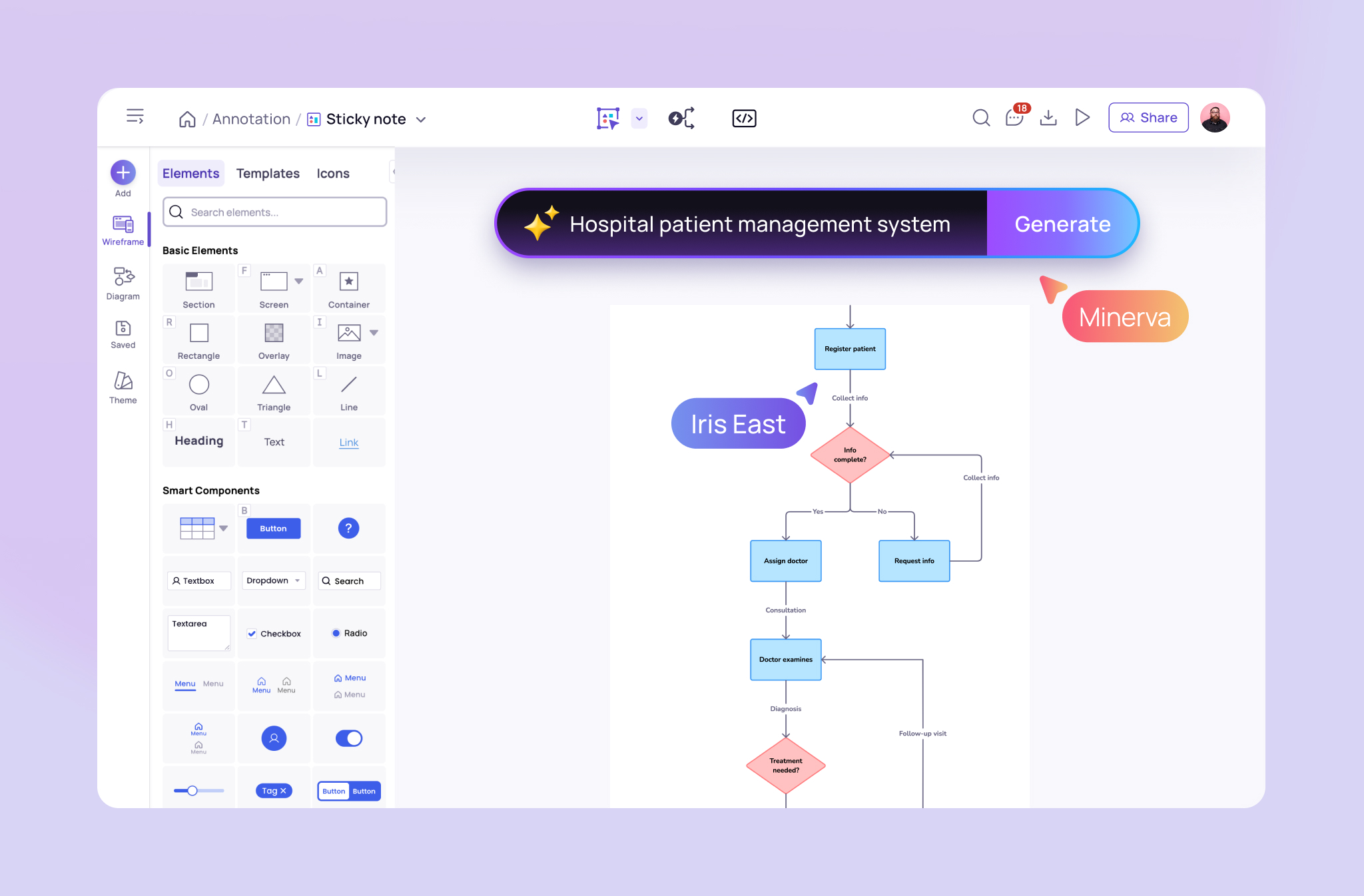This screenshot has height=896, width=1364.
Task: Flip the toggle switch smart component
Action: click(x=349, y=738)
